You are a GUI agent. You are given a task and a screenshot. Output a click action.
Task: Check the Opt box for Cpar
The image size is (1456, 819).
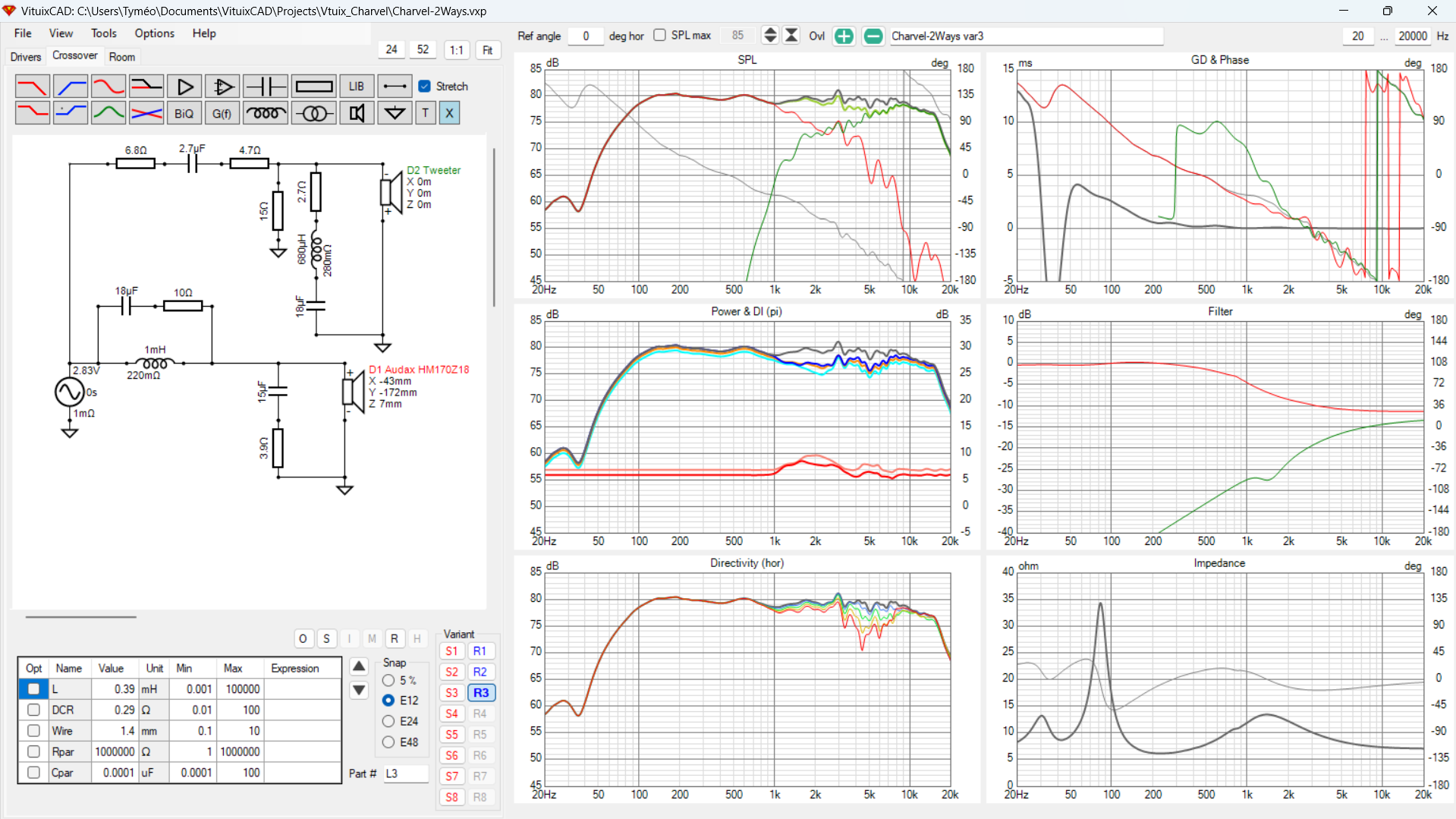(33, 773)
